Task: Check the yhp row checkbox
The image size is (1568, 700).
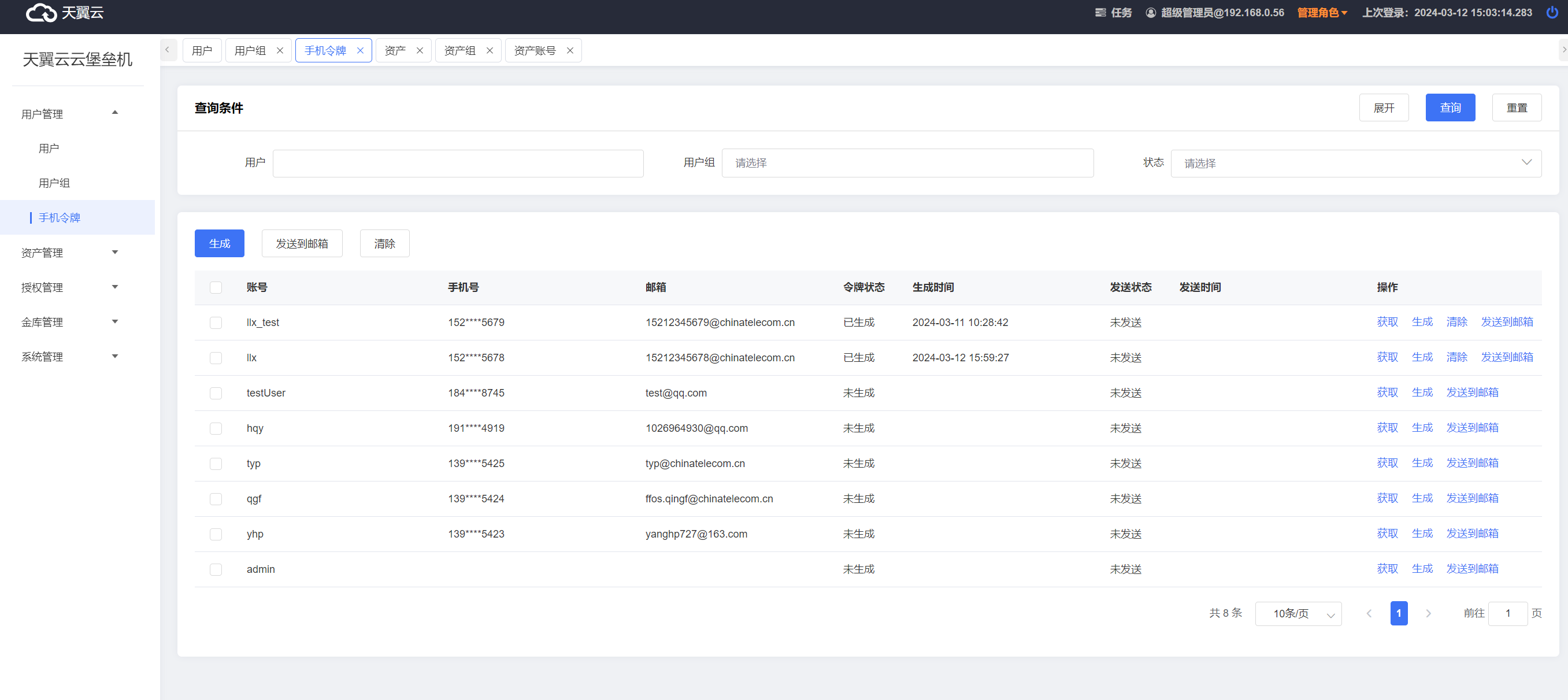Action: pyautogui.click(x=216, y=535)
